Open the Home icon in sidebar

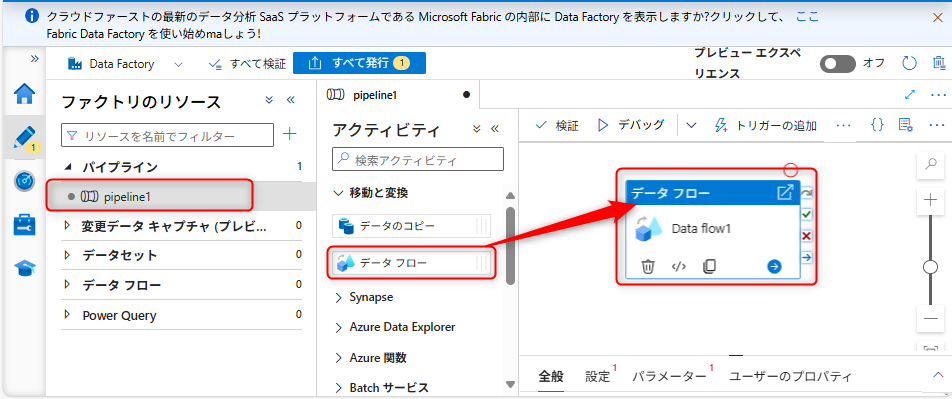24,94
